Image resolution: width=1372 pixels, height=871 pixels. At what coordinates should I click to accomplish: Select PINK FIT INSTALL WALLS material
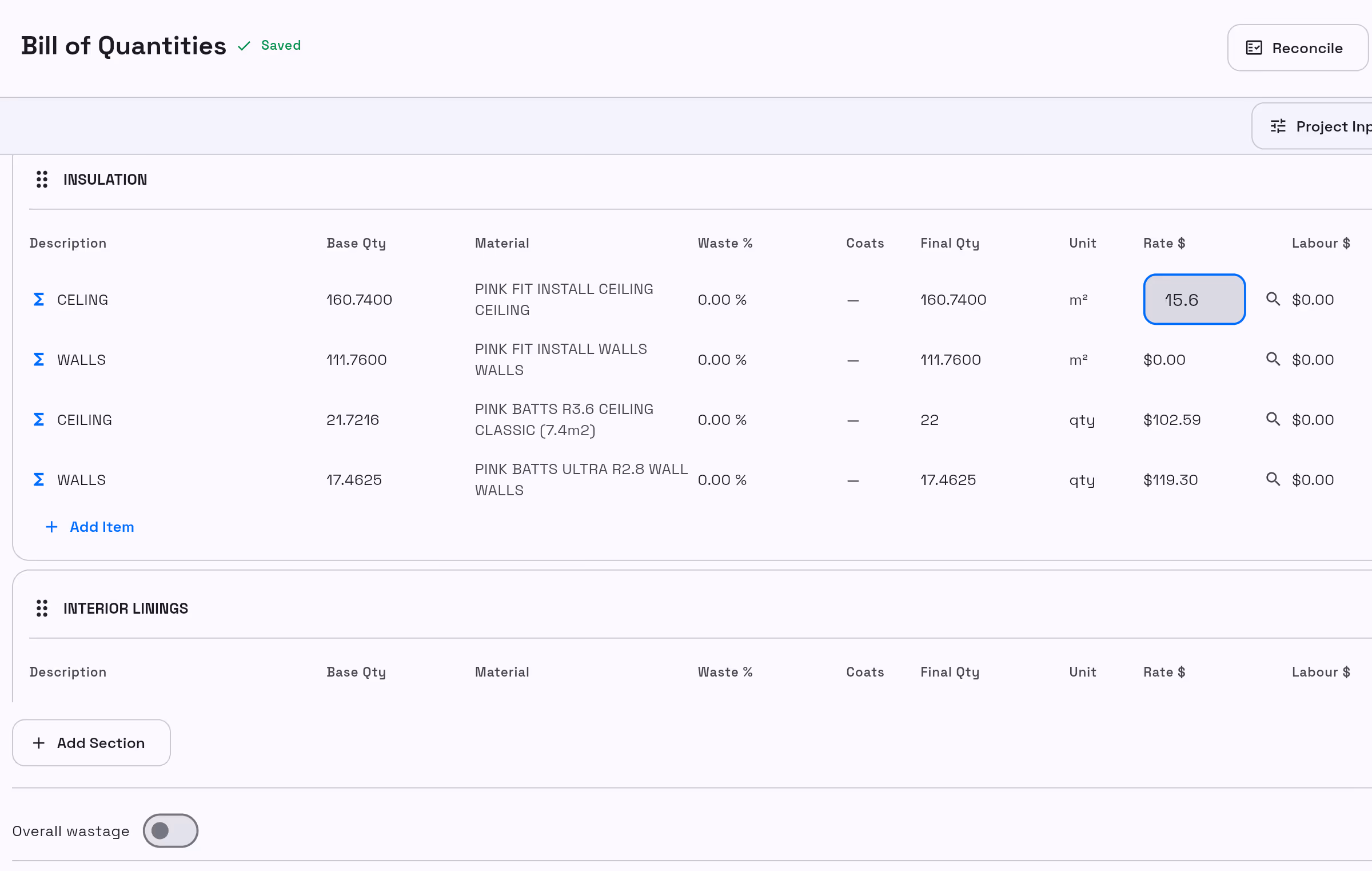coord(561,360)
